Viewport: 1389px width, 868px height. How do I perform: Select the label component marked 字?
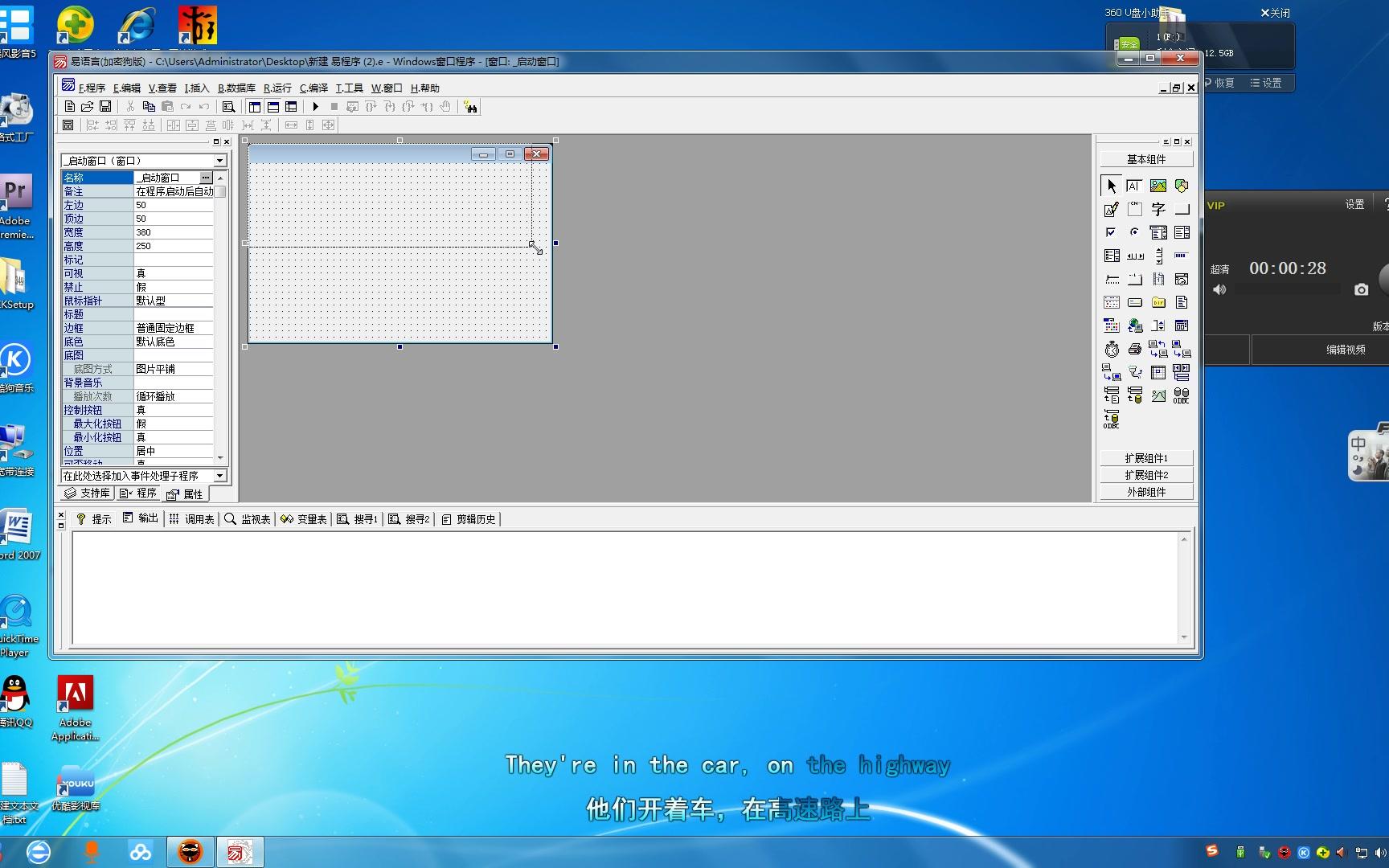tap(1157, 209)
